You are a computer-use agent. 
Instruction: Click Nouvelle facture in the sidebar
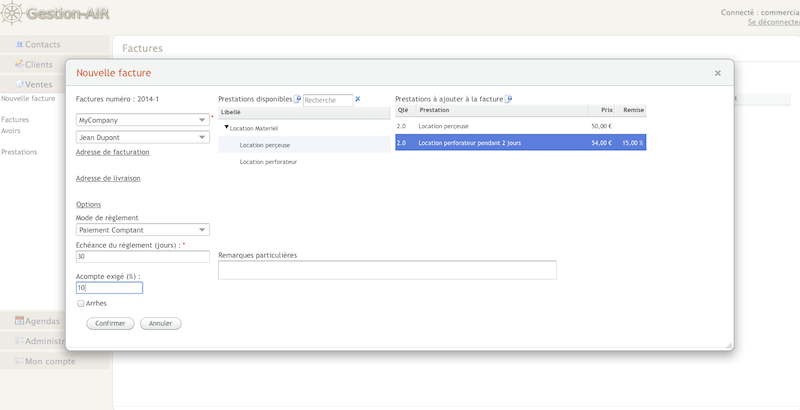pos(28,98)
